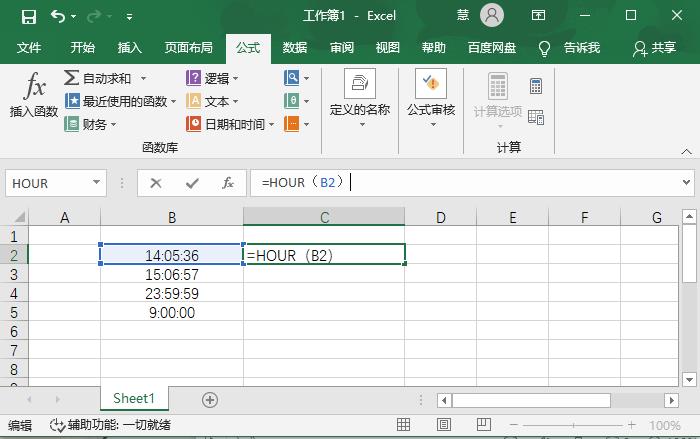Open the 文件 menu
The image size is (700, 439).
click(x=29, y=47)
